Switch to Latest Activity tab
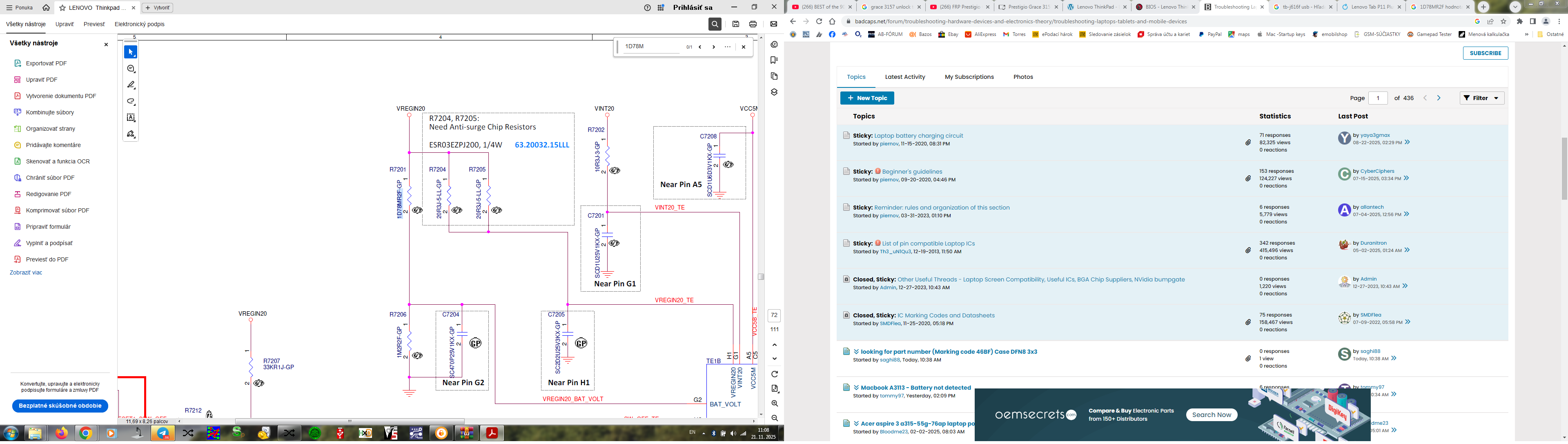Viewport: 1568px width, 444px height. pos(904,77)
